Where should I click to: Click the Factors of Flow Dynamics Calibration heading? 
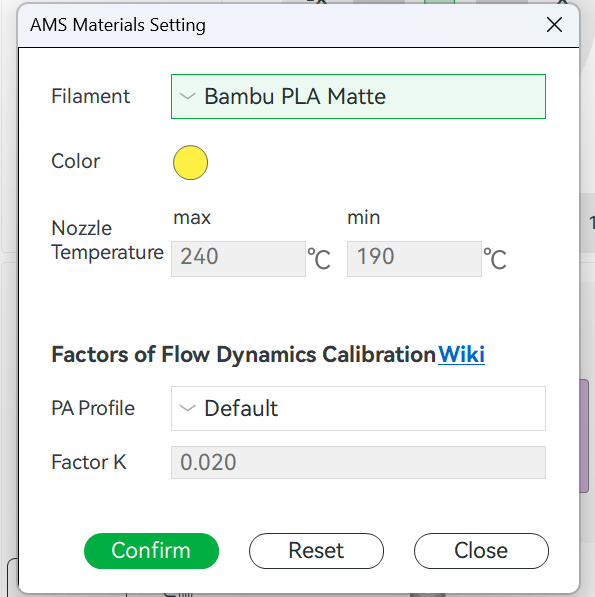click(244, 354)
